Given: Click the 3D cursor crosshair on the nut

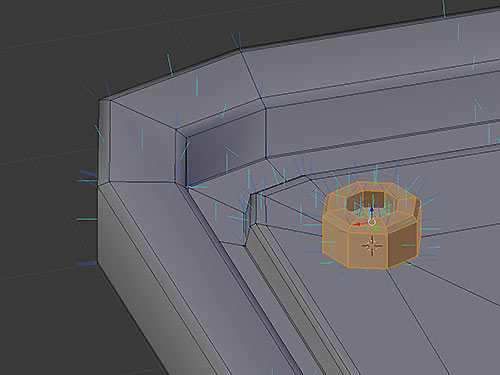Looking at the screenshot, I should click(x=372, y=246).
